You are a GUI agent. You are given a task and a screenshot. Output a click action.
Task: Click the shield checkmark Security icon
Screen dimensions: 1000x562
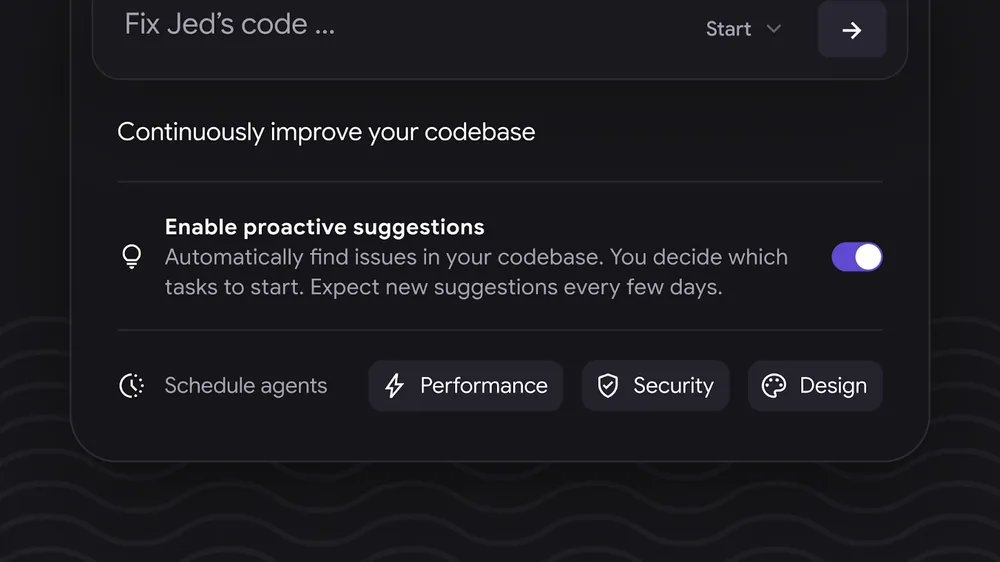click(x=608, y=386)
